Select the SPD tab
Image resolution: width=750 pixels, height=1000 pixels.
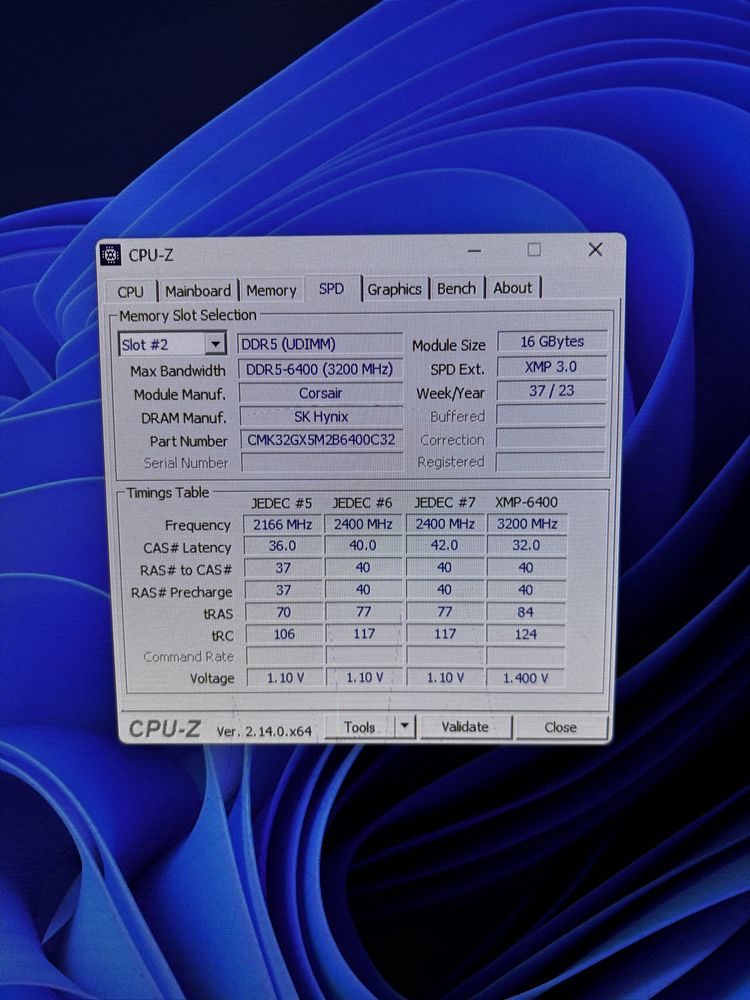coord(332,288)
